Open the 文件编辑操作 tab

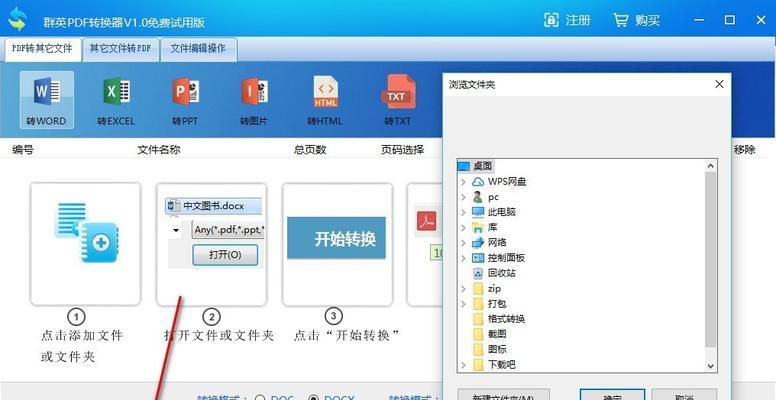198,49
